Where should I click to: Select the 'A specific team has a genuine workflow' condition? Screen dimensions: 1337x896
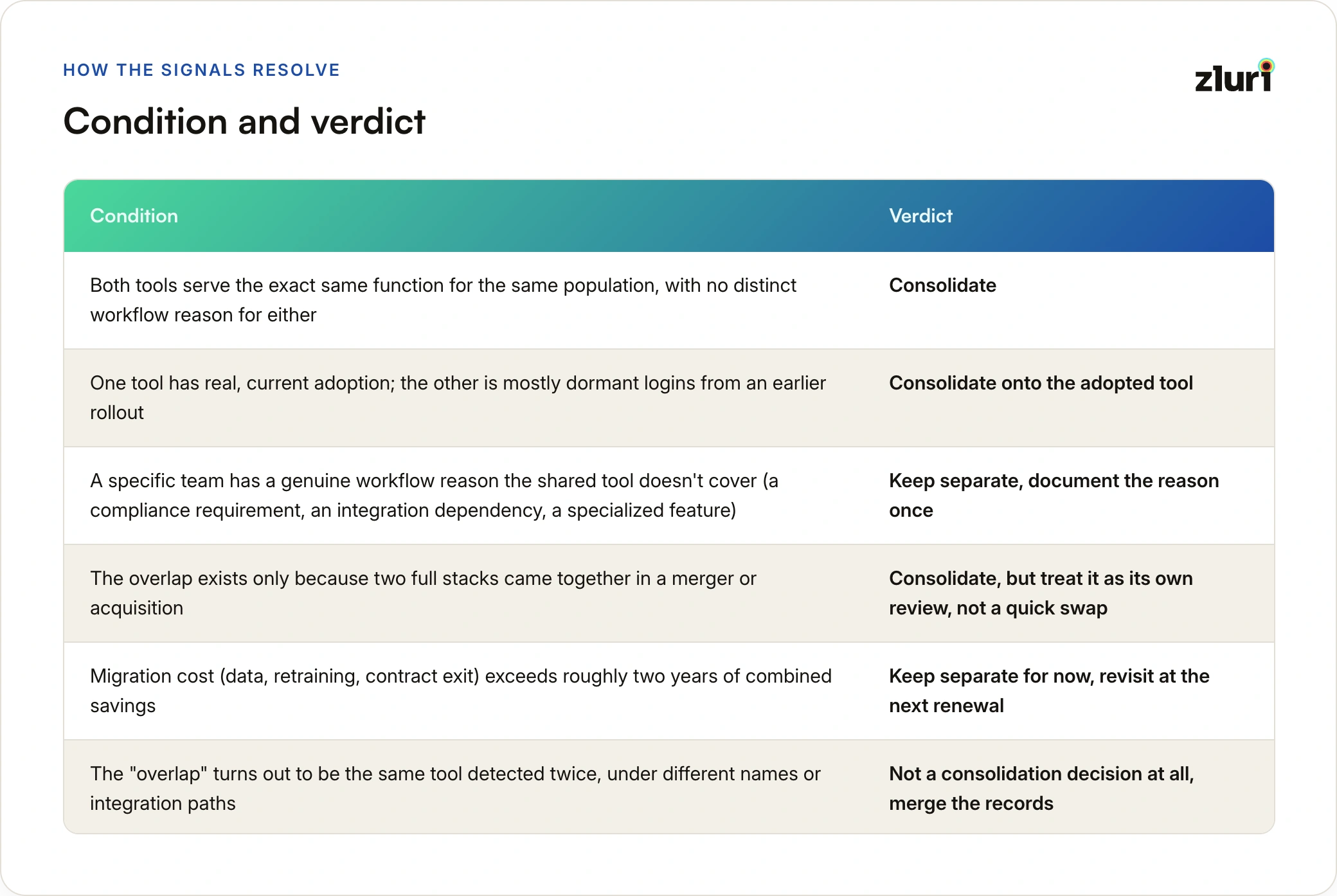[x=434, y=496]
